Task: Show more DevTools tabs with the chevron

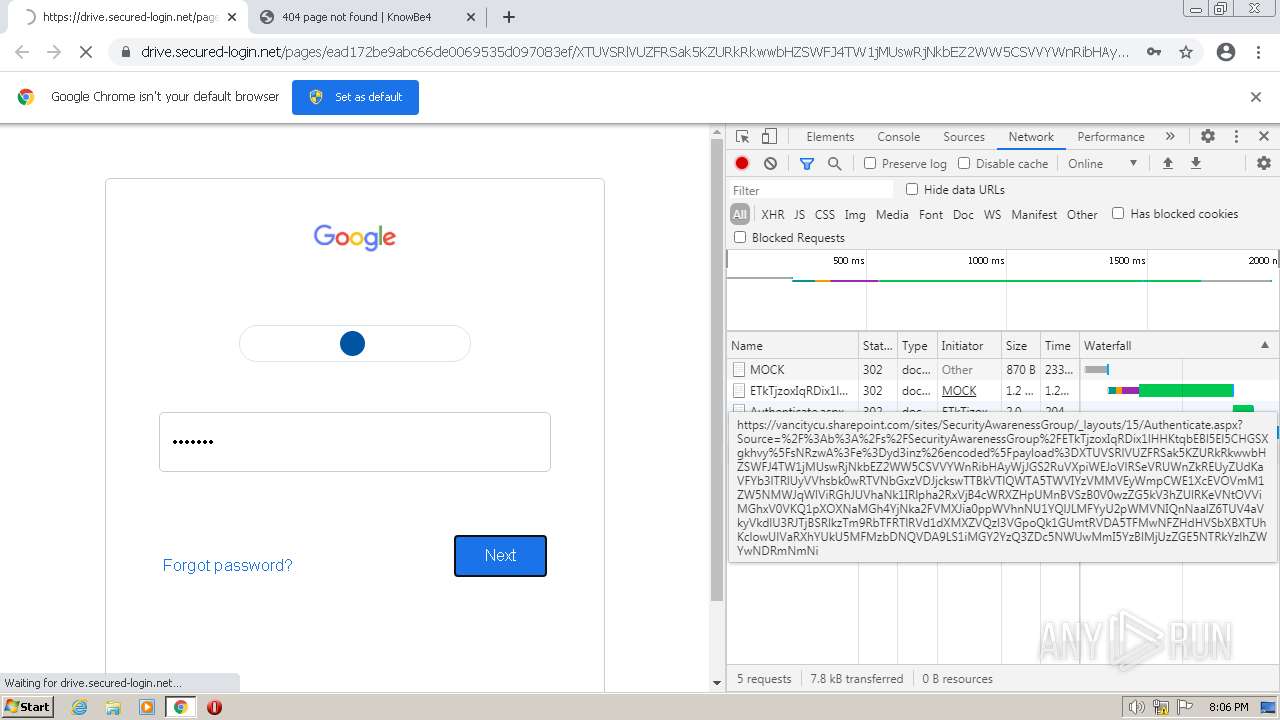Action: [1170, 136]
